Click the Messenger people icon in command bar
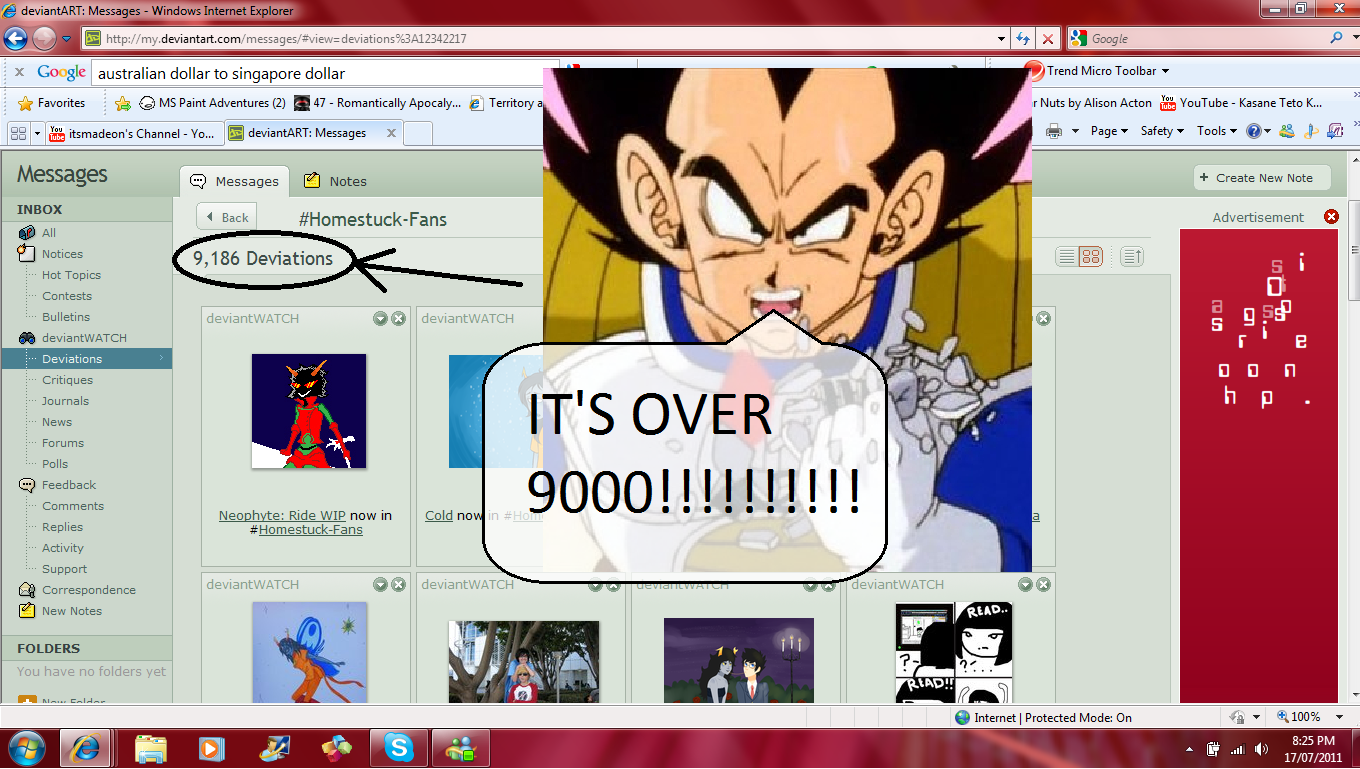This screenshot has width=1360, height=769. pyautogui.click(x=1287, y=131)
